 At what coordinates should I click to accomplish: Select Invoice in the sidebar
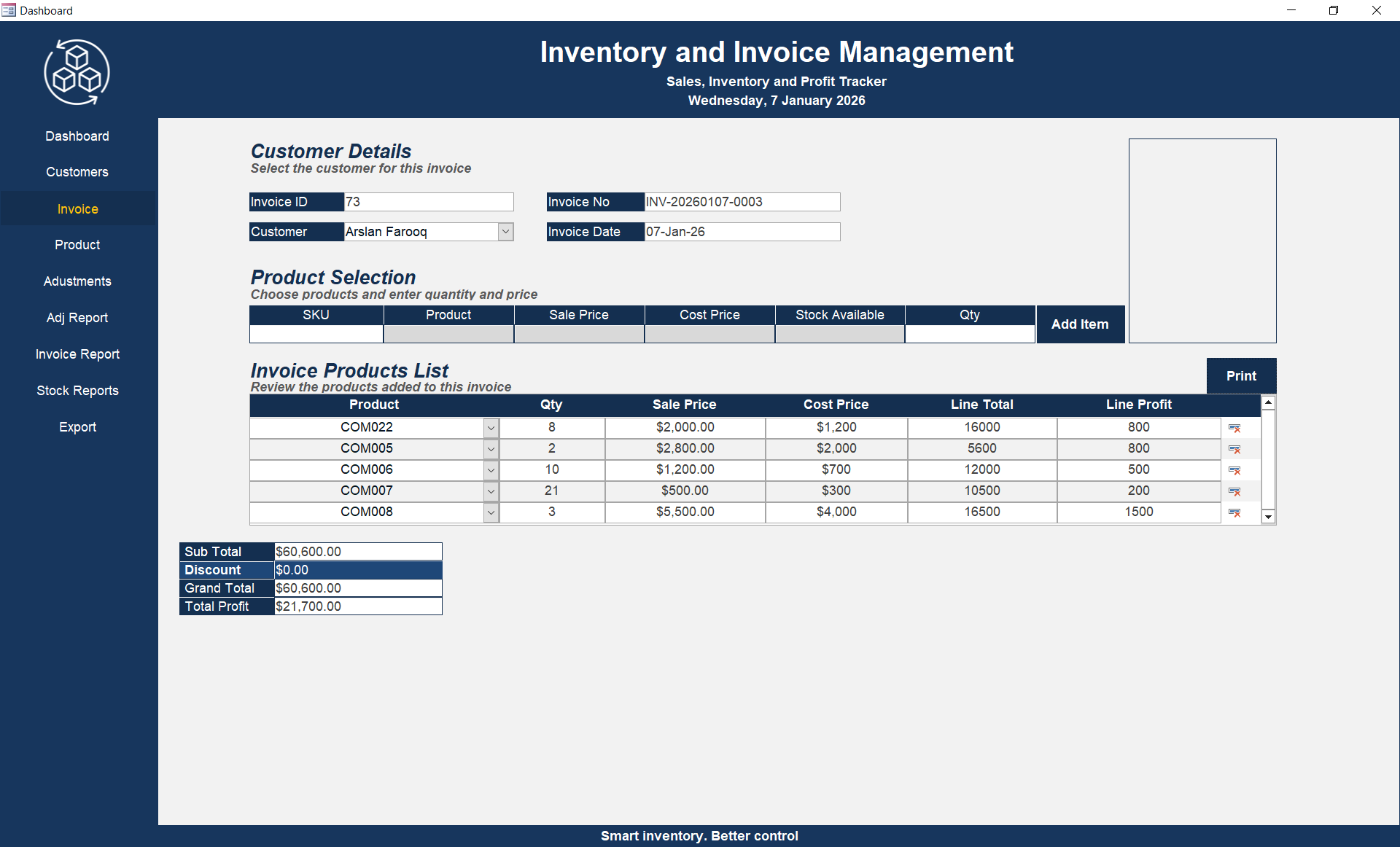pos(78,209)
